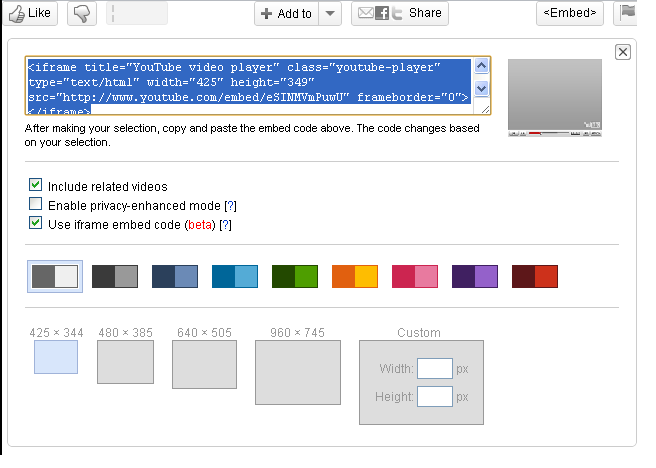The image size is (656, 468).
Task: Click the video player preview thumbnail
Action: pyautogui.click(x=555, y=98)
